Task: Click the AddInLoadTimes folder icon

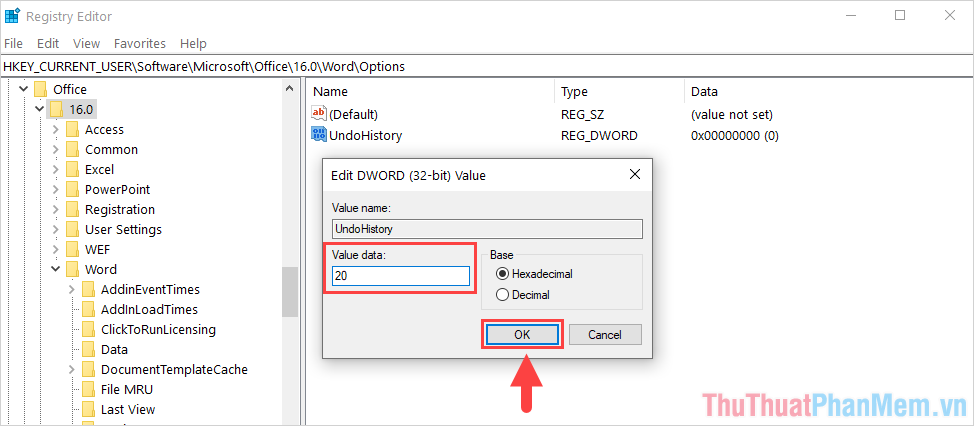Action: pos(89,309)
